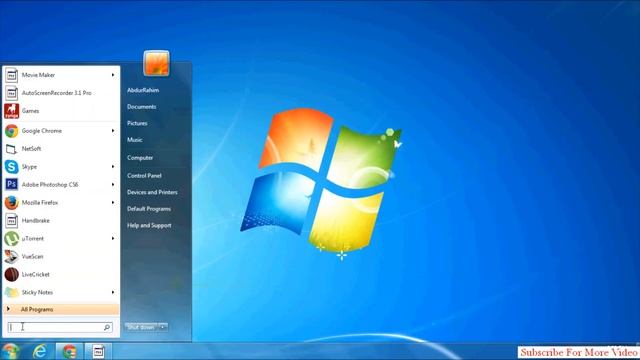Viewport: 640px width, 360px height.
Task: Open Default Programs
Action: coord(149,209)
